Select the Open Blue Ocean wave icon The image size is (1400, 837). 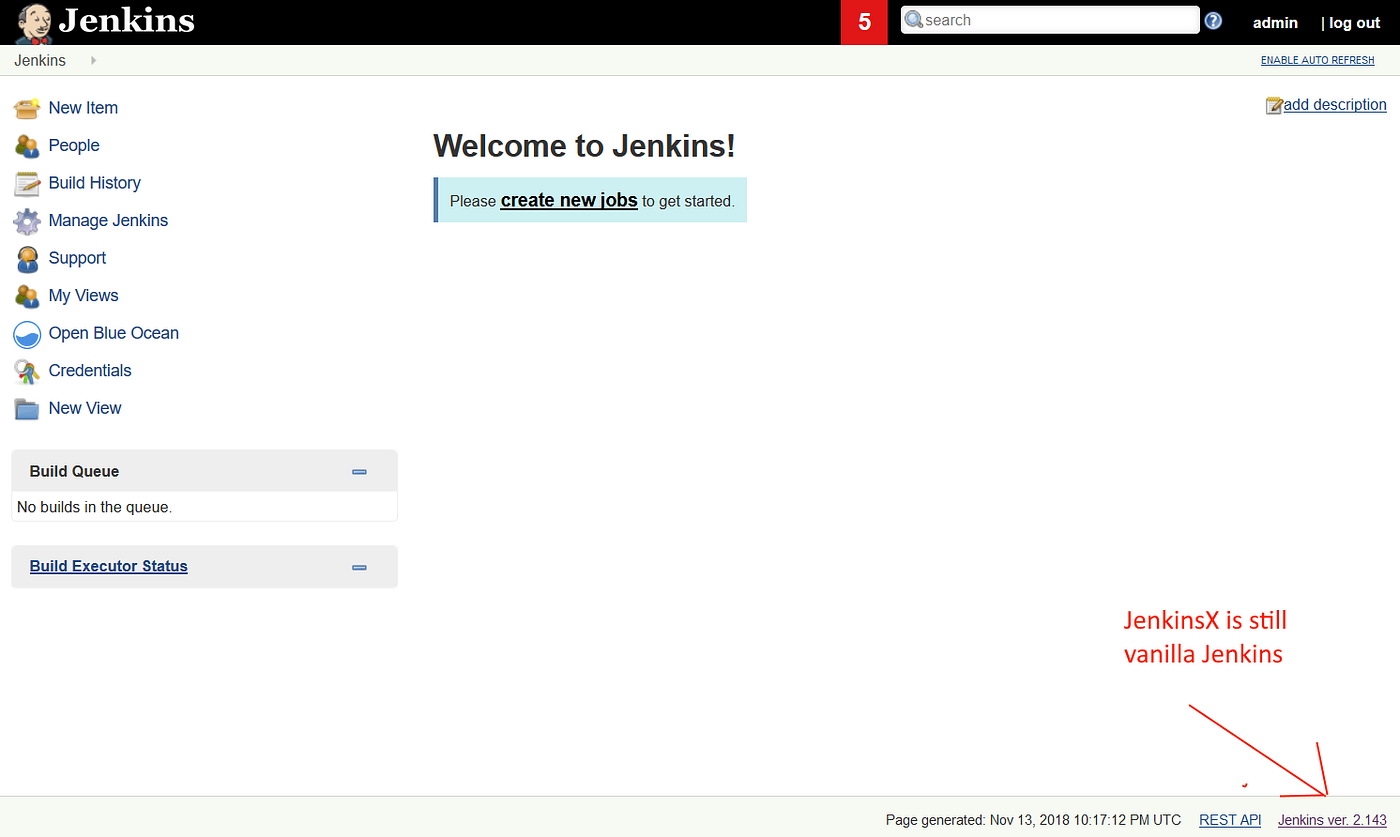click(26, 333)
